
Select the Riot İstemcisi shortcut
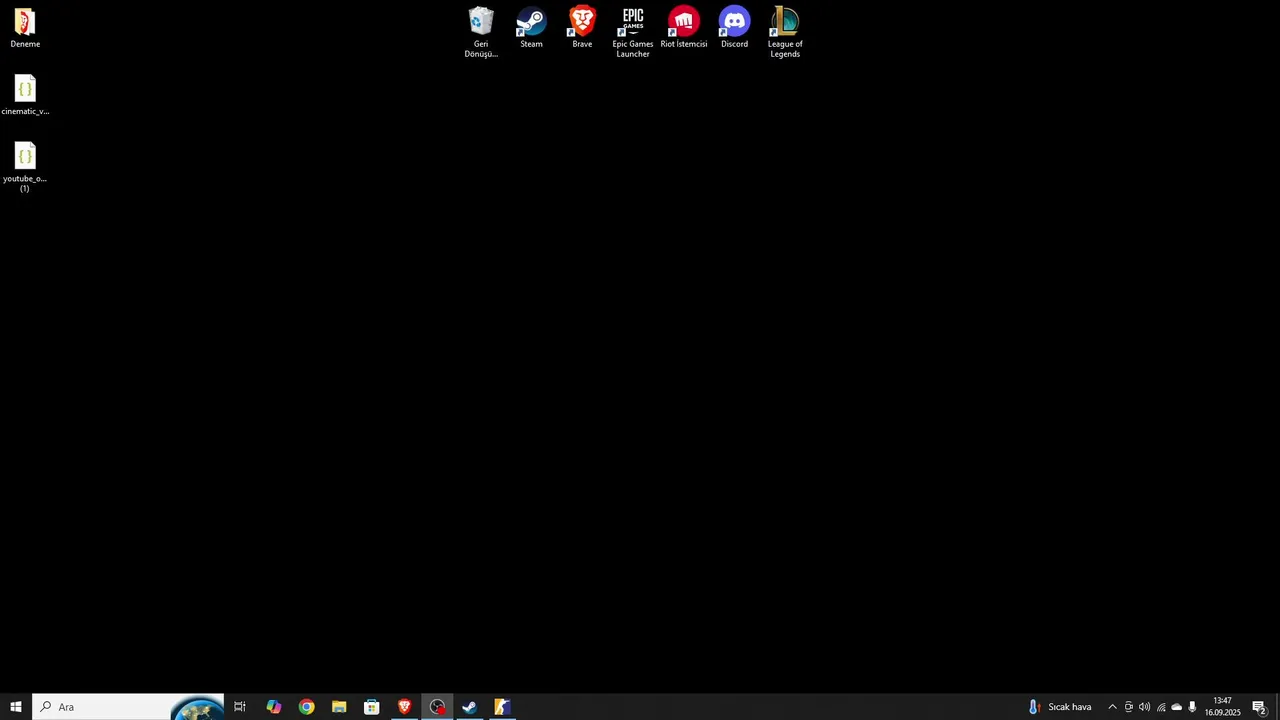(684, 27)
